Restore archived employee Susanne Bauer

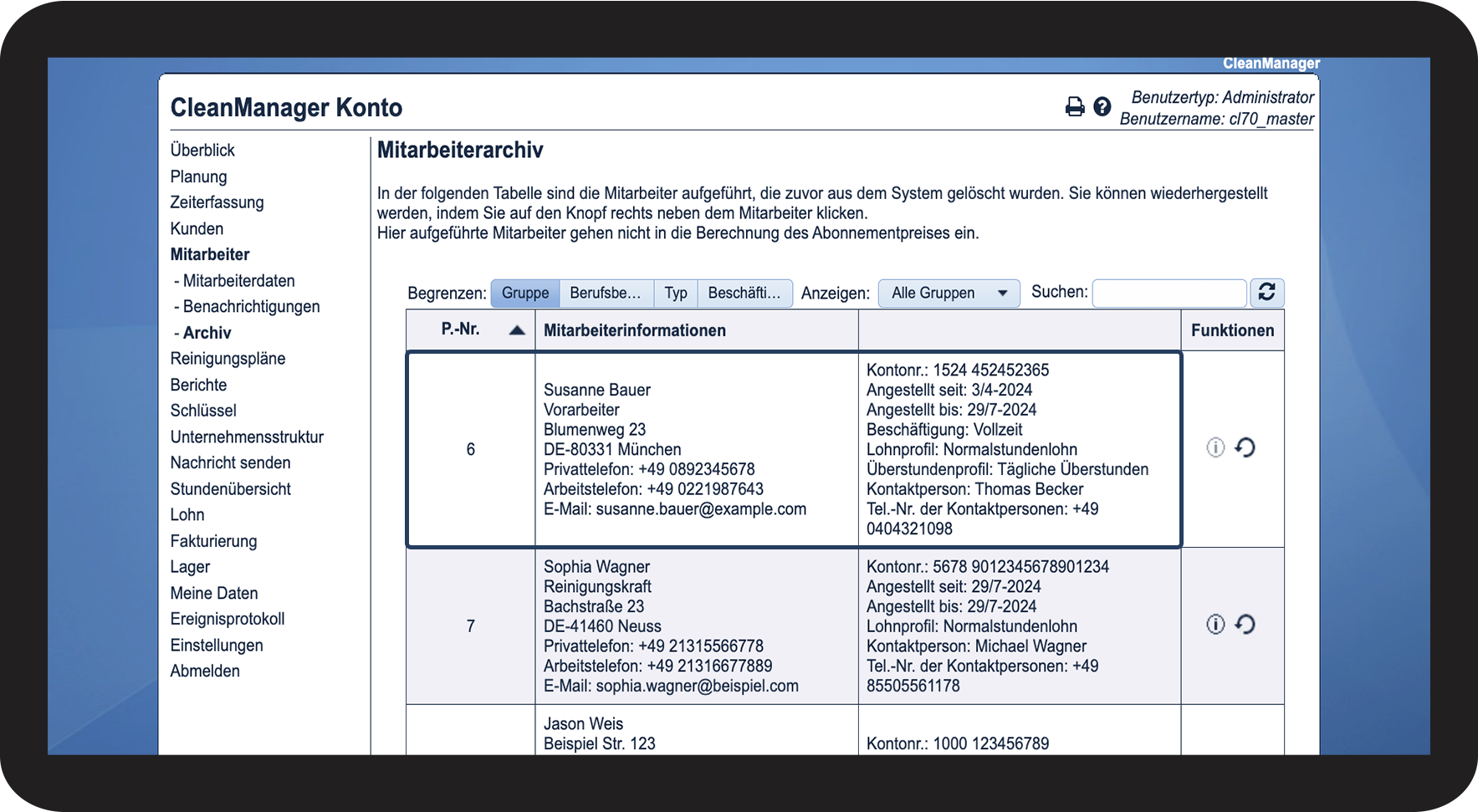click(1245, 448)
